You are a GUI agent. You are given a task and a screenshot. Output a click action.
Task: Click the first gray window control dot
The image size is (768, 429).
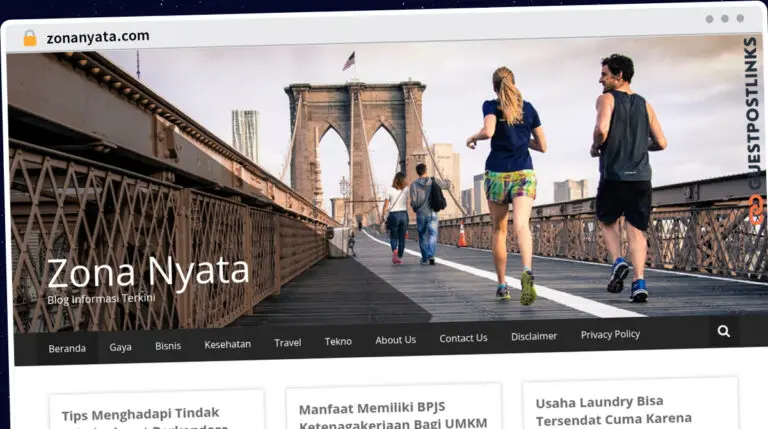[x=709, y=19]
